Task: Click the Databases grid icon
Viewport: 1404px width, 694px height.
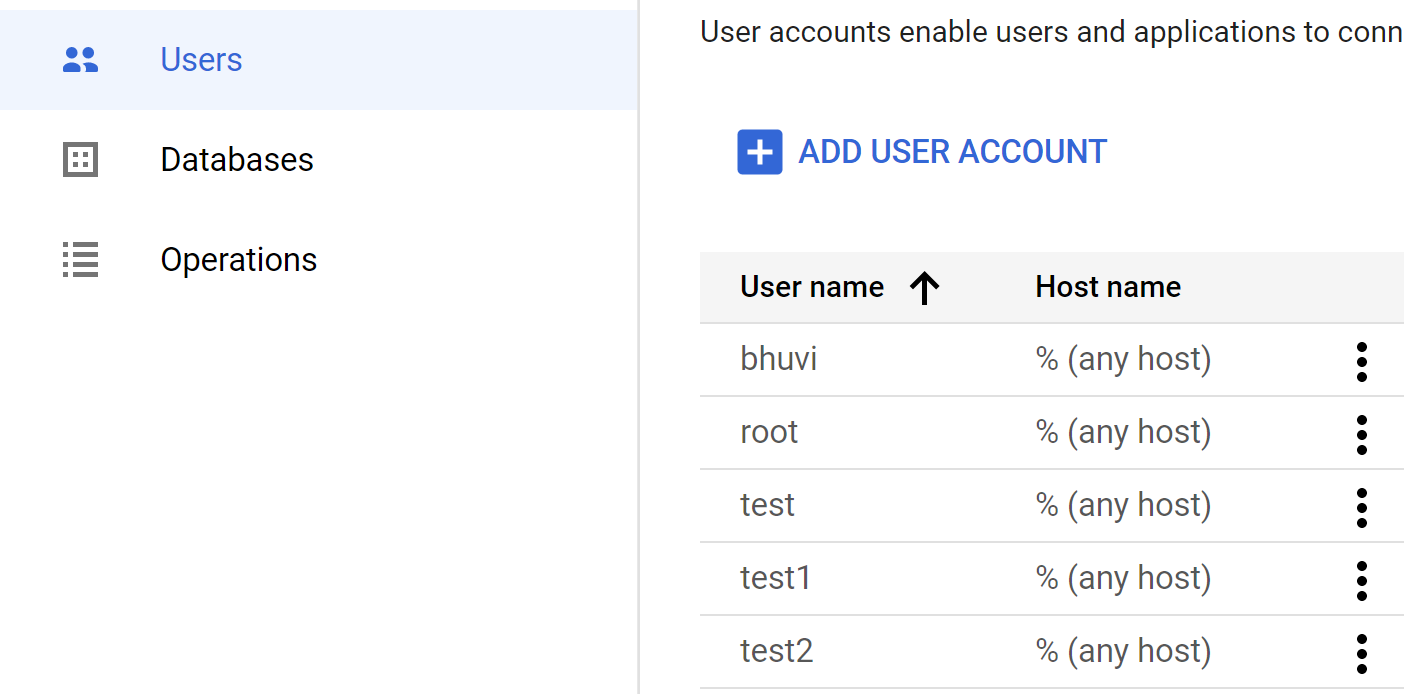Action: (80, 160)
